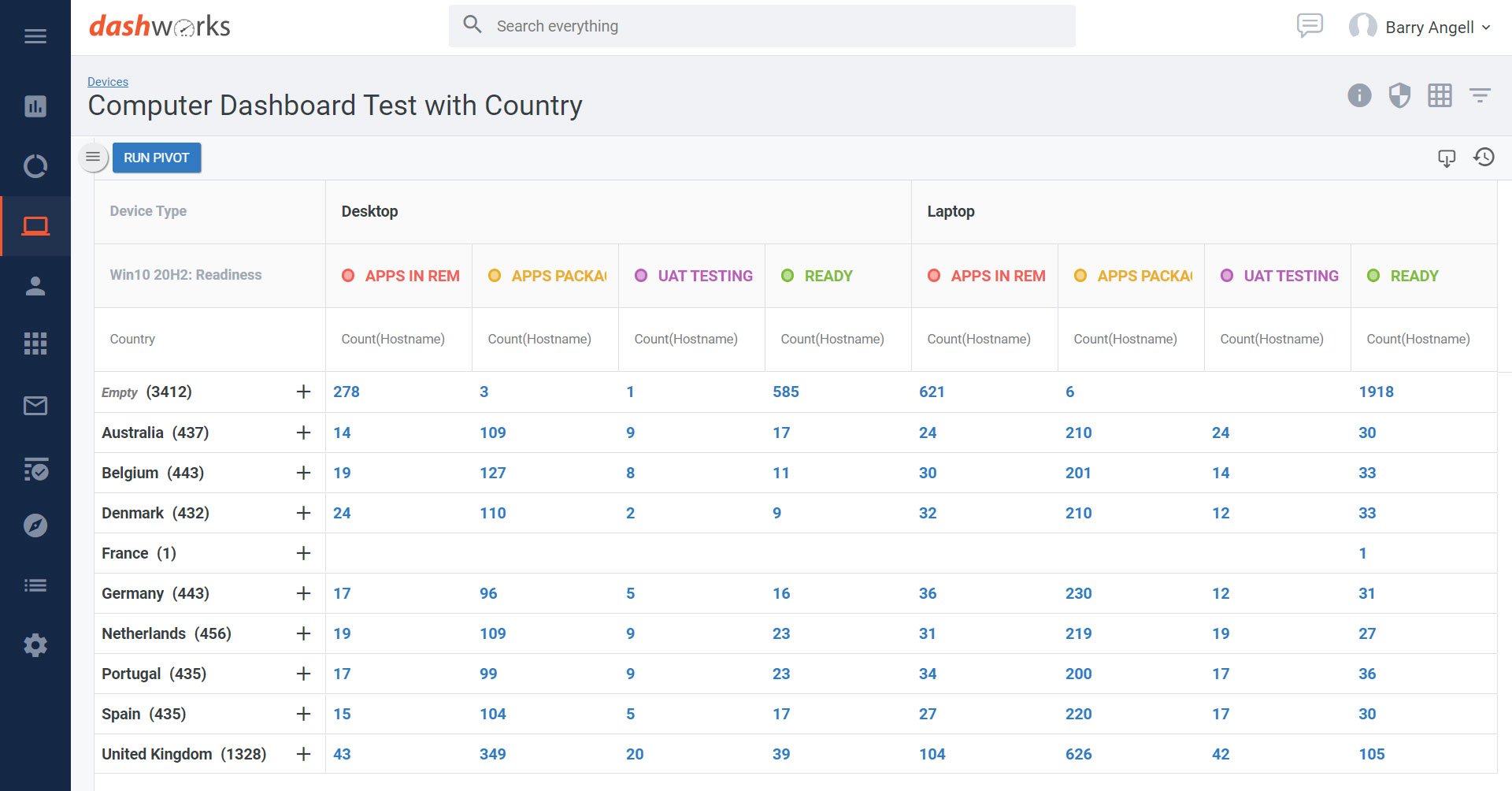Screen dimensions: 1512x791
Task: Click the Devices breadcrumb link
Action: point(108,82)
